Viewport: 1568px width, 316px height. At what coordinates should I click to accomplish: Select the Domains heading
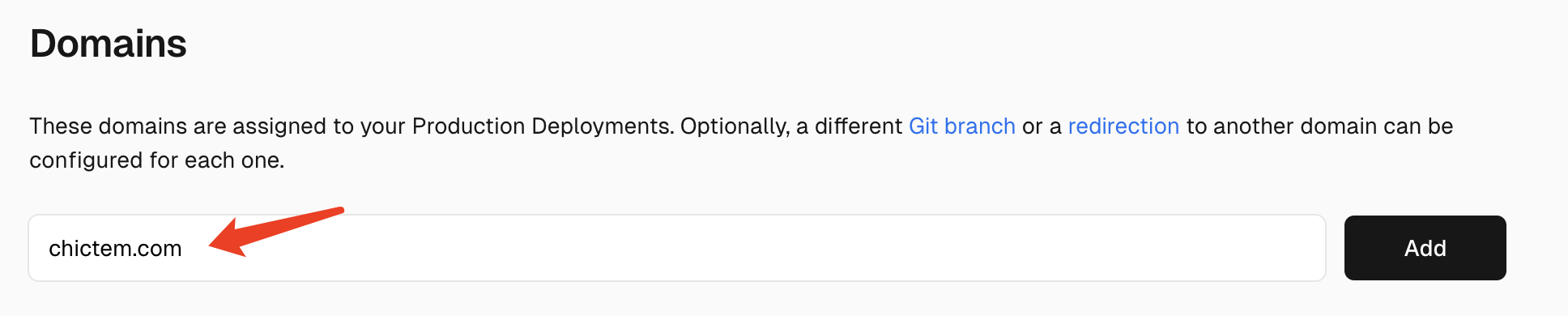(109, 44)
